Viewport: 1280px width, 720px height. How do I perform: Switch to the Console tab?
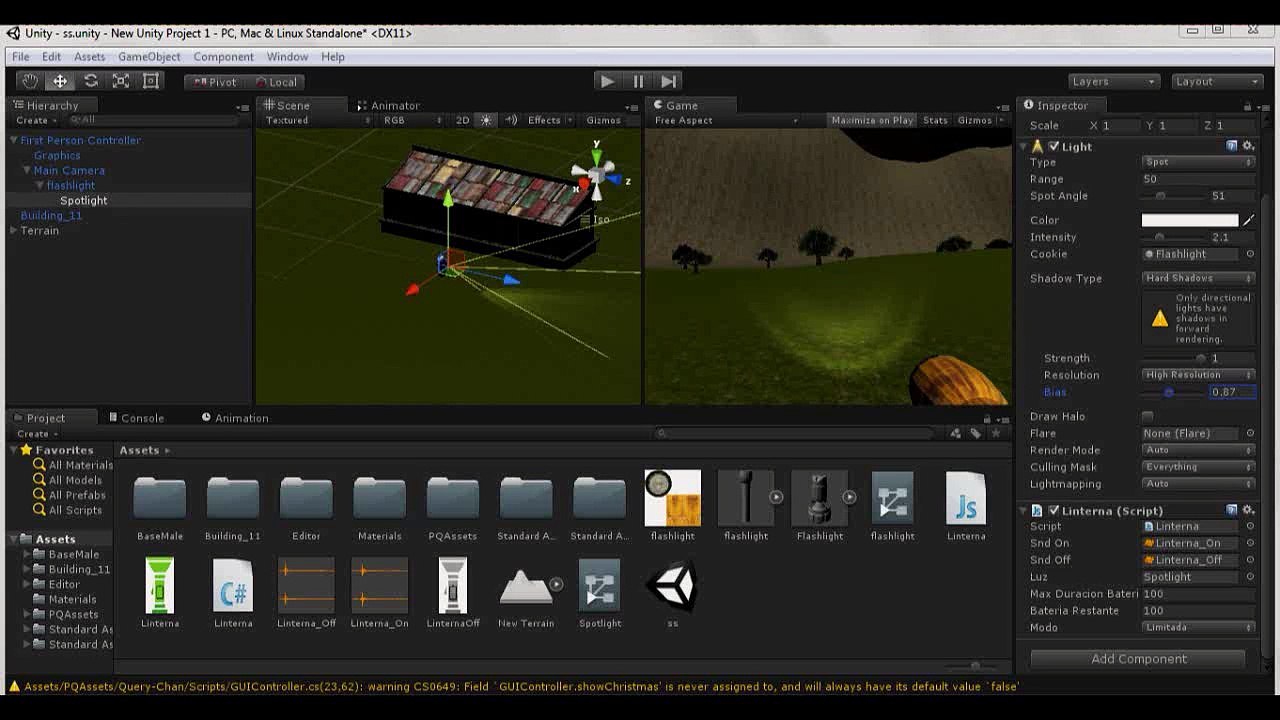pos(136,418)
